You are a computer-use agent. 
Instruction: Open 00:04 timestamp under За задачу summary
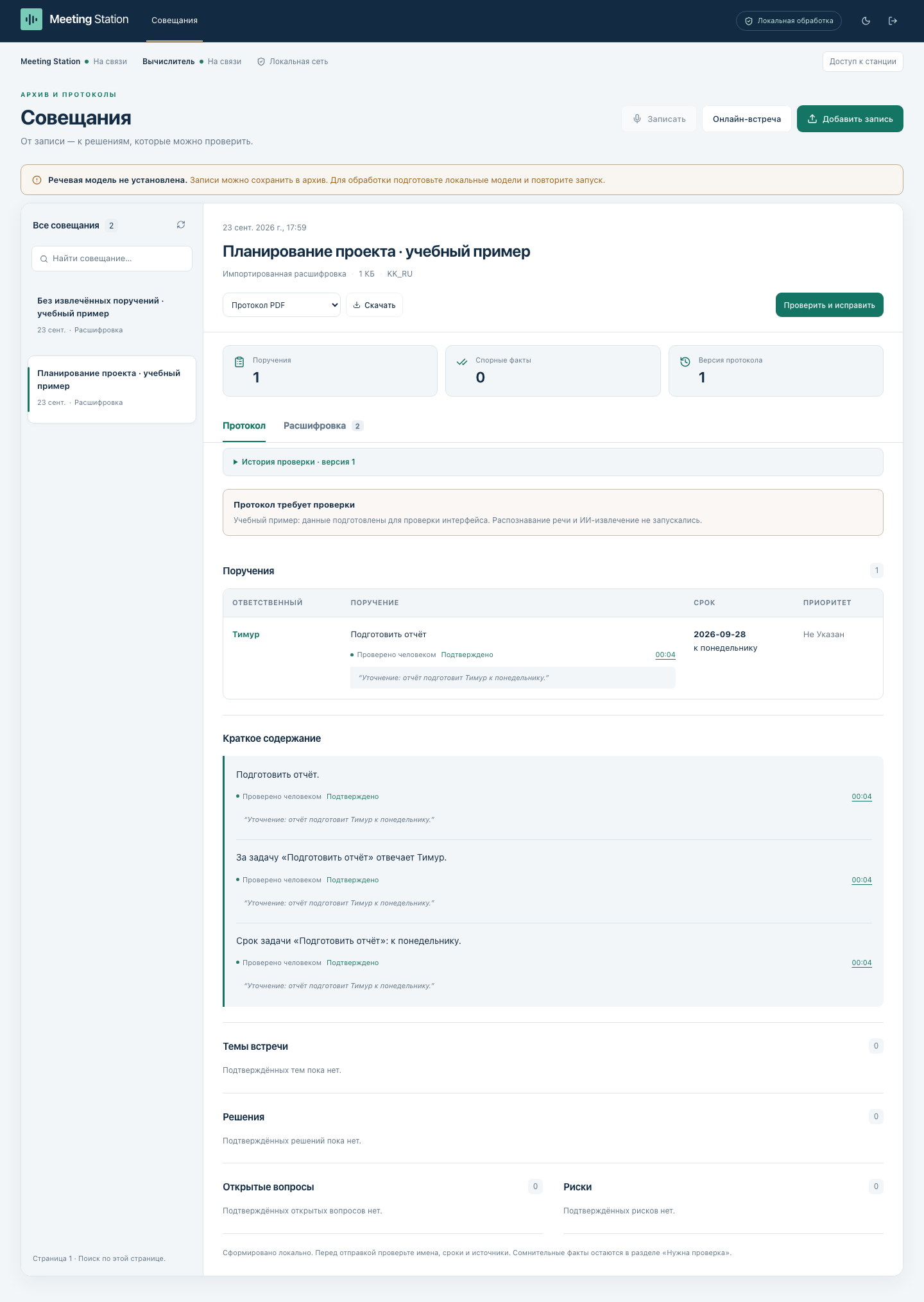[862, 880]
